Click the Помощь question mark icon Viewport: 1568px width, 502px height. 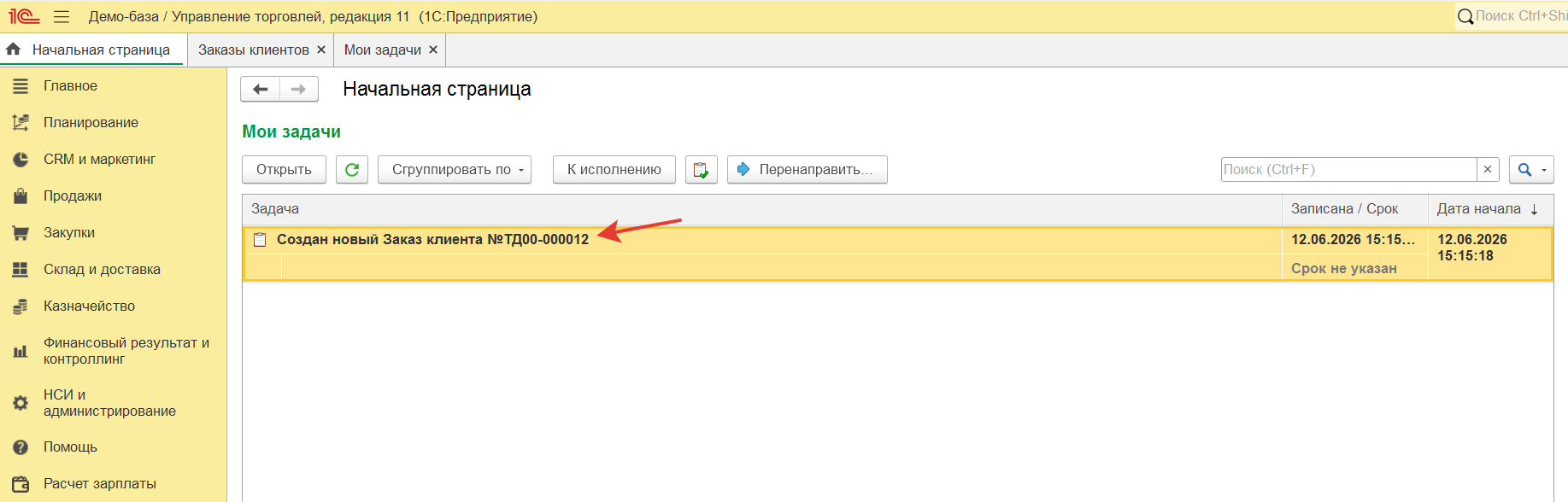[21, 447]
